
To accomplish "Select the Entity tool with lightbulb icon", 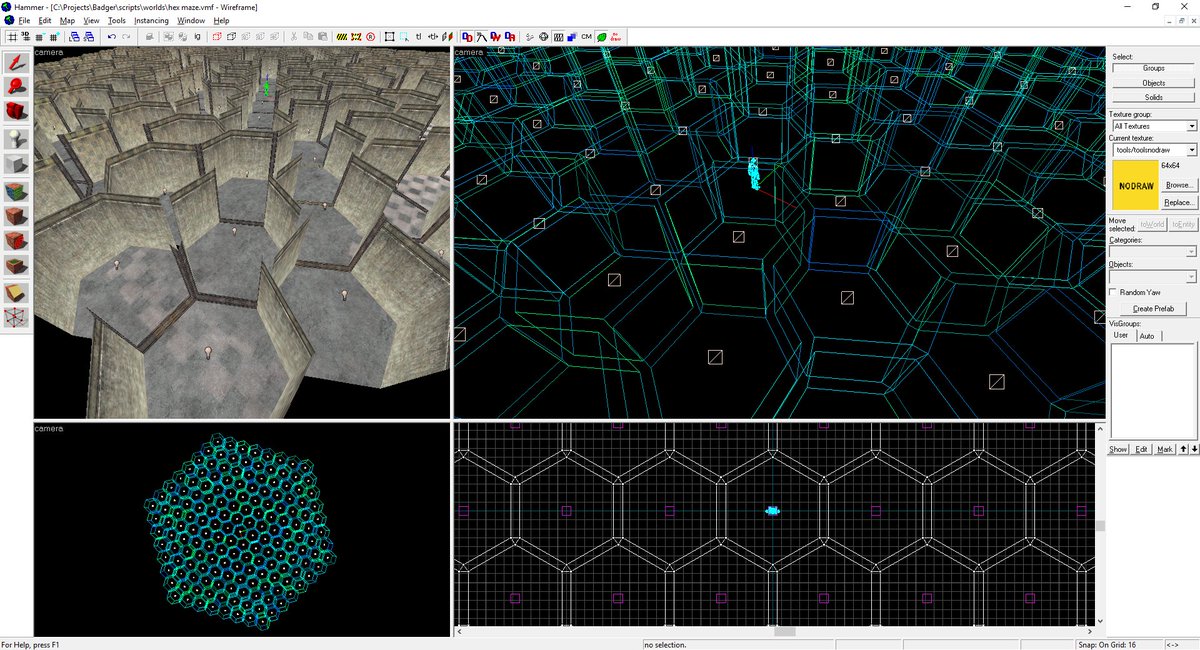I will 15,138.
